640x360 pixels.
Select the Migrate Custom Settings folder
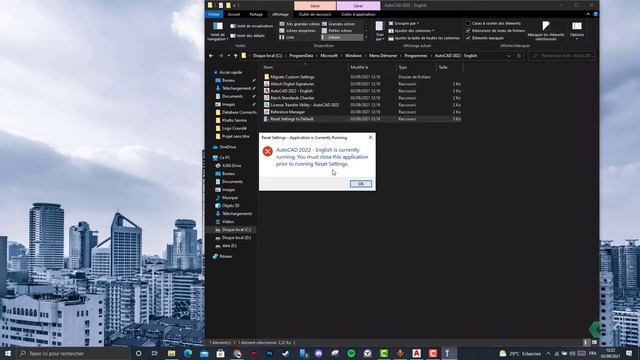[x=292, y=77]
